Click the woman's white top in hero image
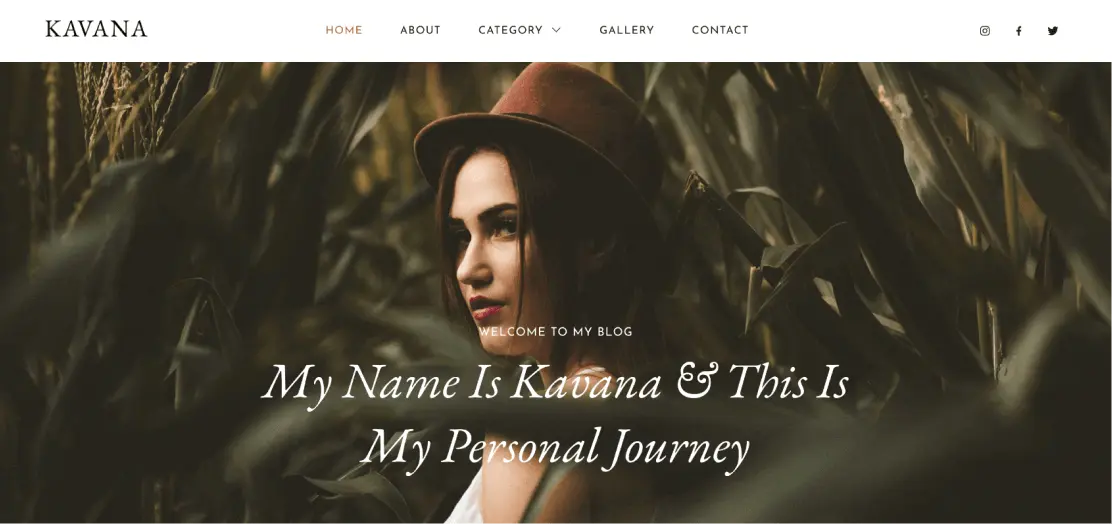 (x=467, y=502)
